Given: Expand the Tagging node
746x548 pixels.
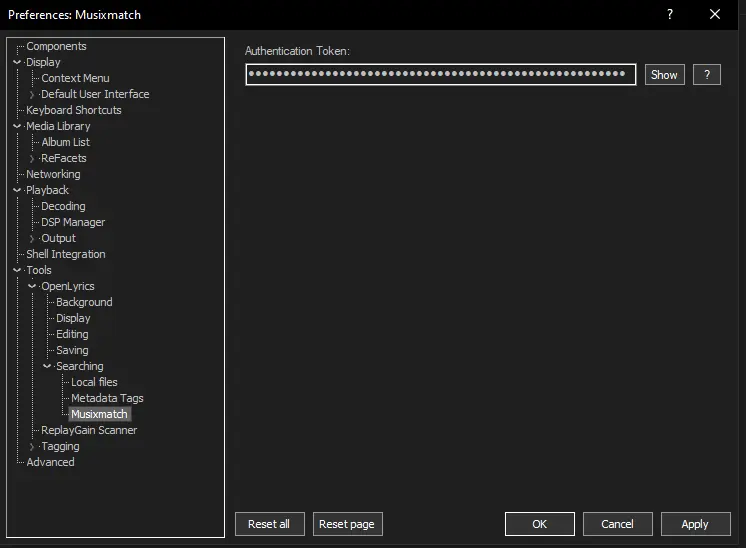Looking at the screenshot, I should point(32,446).
